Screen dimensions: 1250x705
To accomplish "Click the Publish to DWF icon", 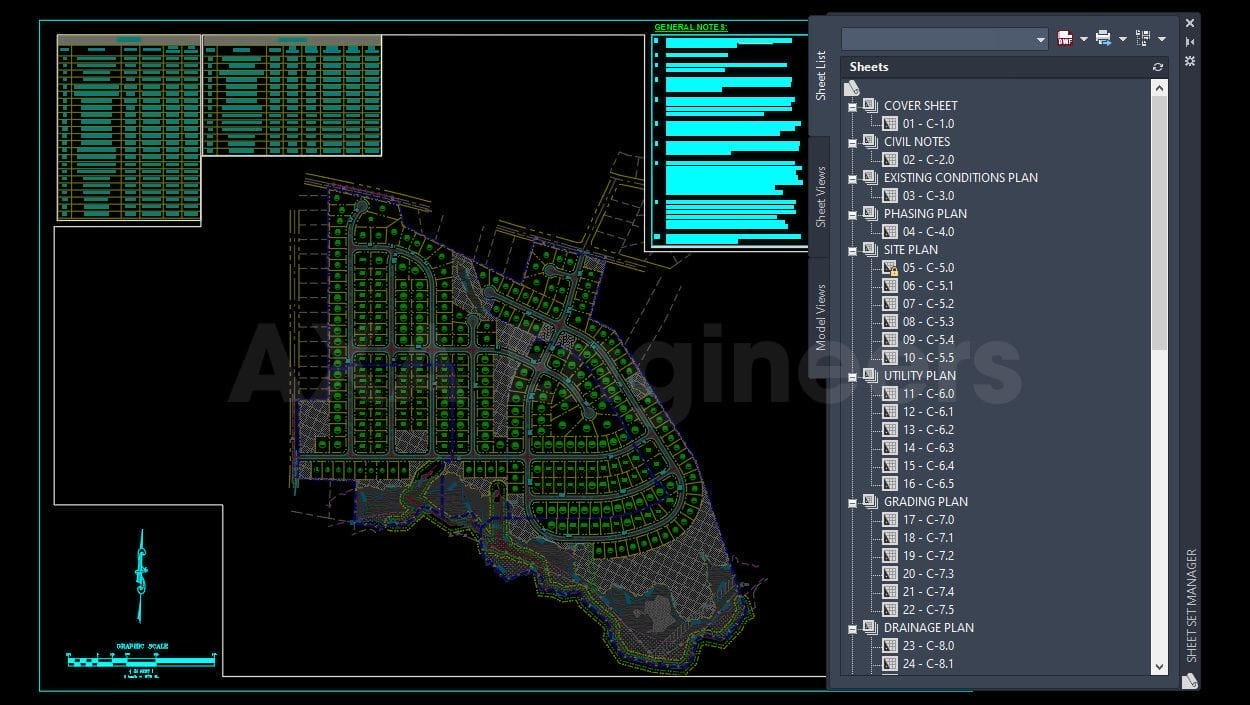I will click(1063, 38).
